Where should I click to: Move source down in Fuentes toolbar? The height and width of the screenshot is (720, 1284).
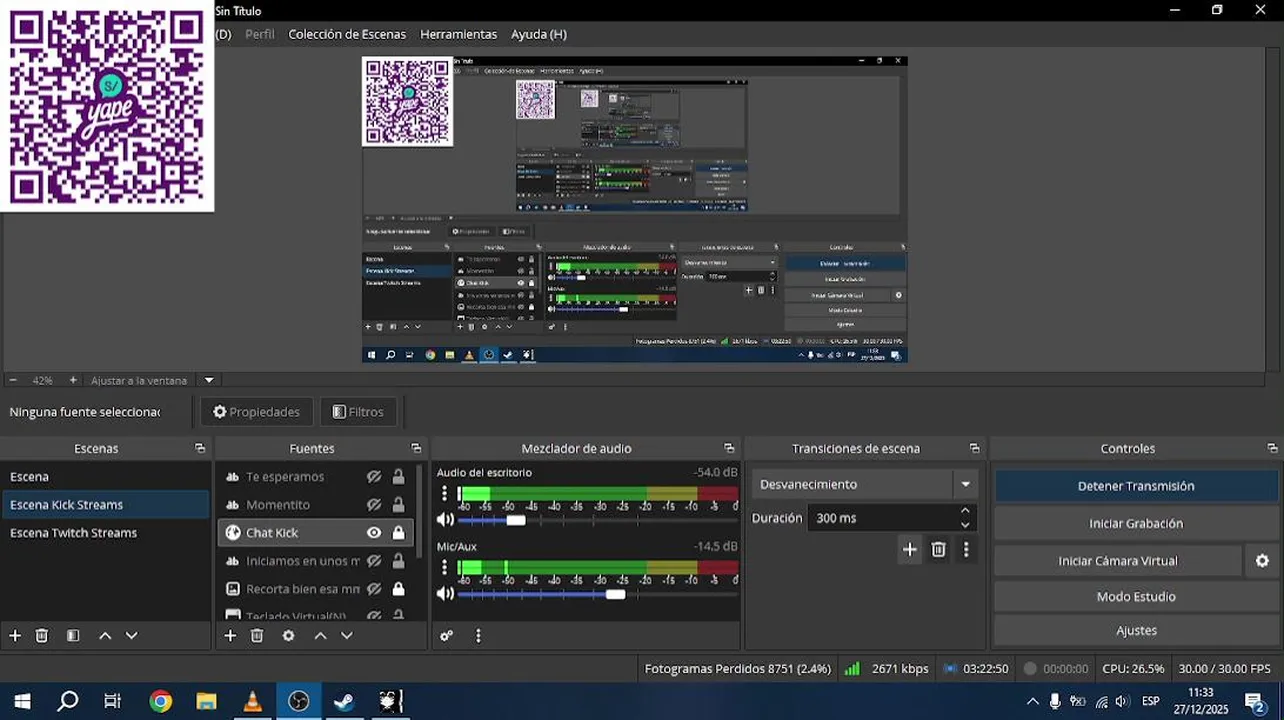347,636
